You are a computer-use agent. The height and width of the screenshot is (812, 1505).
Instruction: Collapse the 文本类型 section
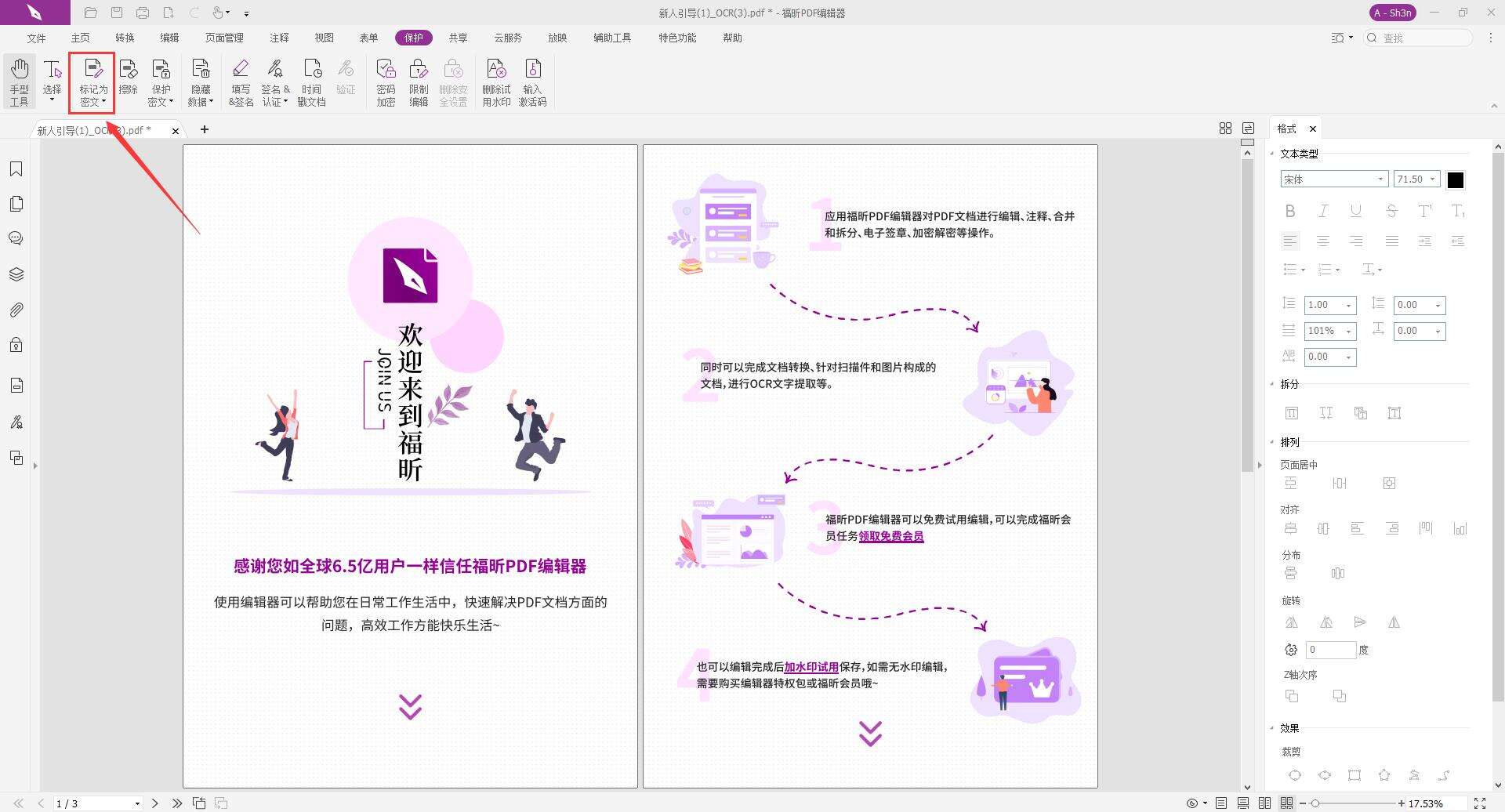click(1272, 154)
